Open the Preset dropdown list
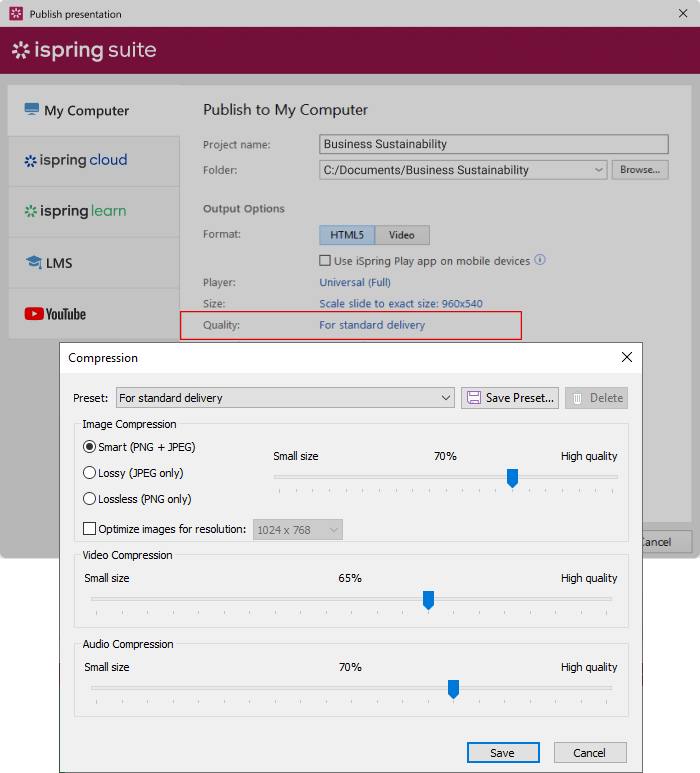This screenshot has height=773, width=700. [x=446, y=398]
